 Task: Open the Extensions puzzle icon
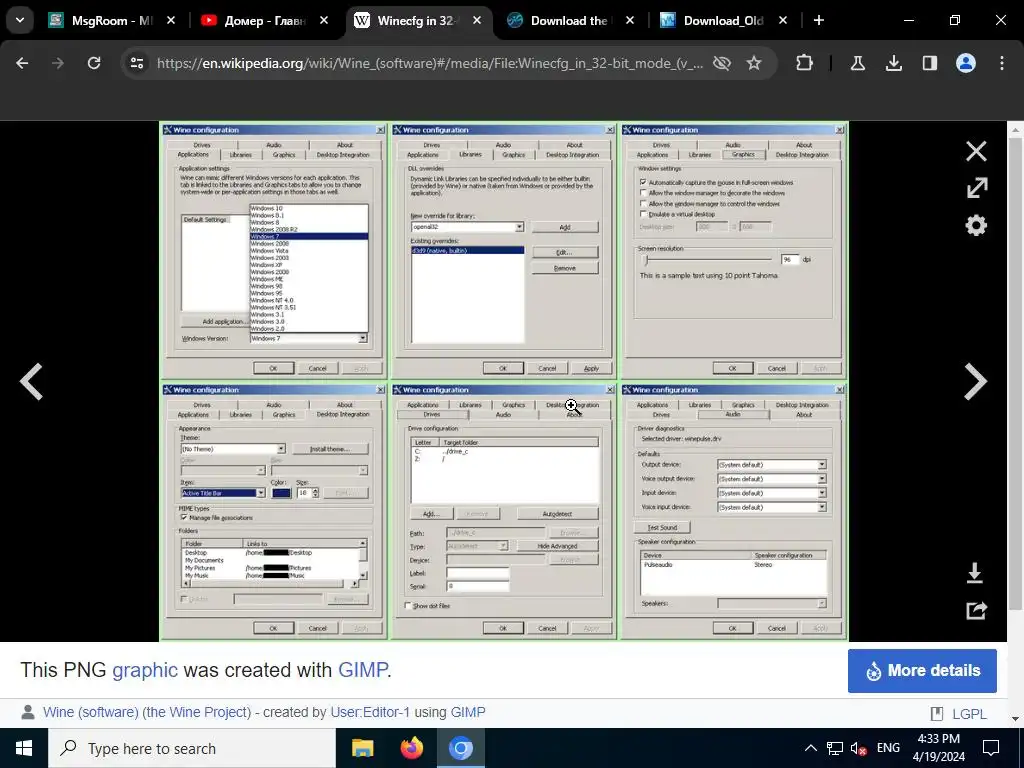pos(805,63)
